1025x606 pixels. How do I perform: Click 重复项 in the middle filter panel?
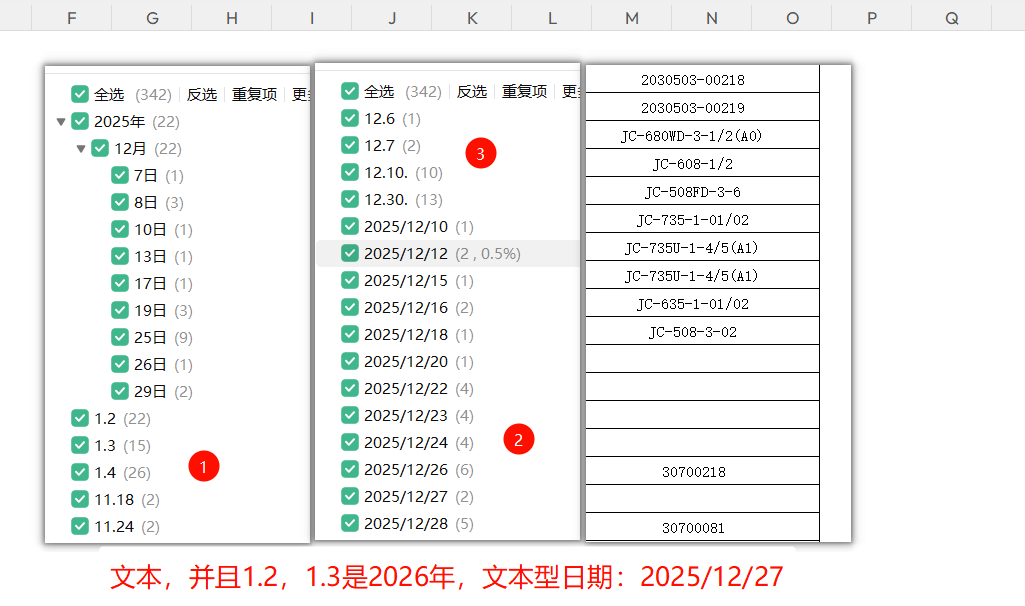524,92
